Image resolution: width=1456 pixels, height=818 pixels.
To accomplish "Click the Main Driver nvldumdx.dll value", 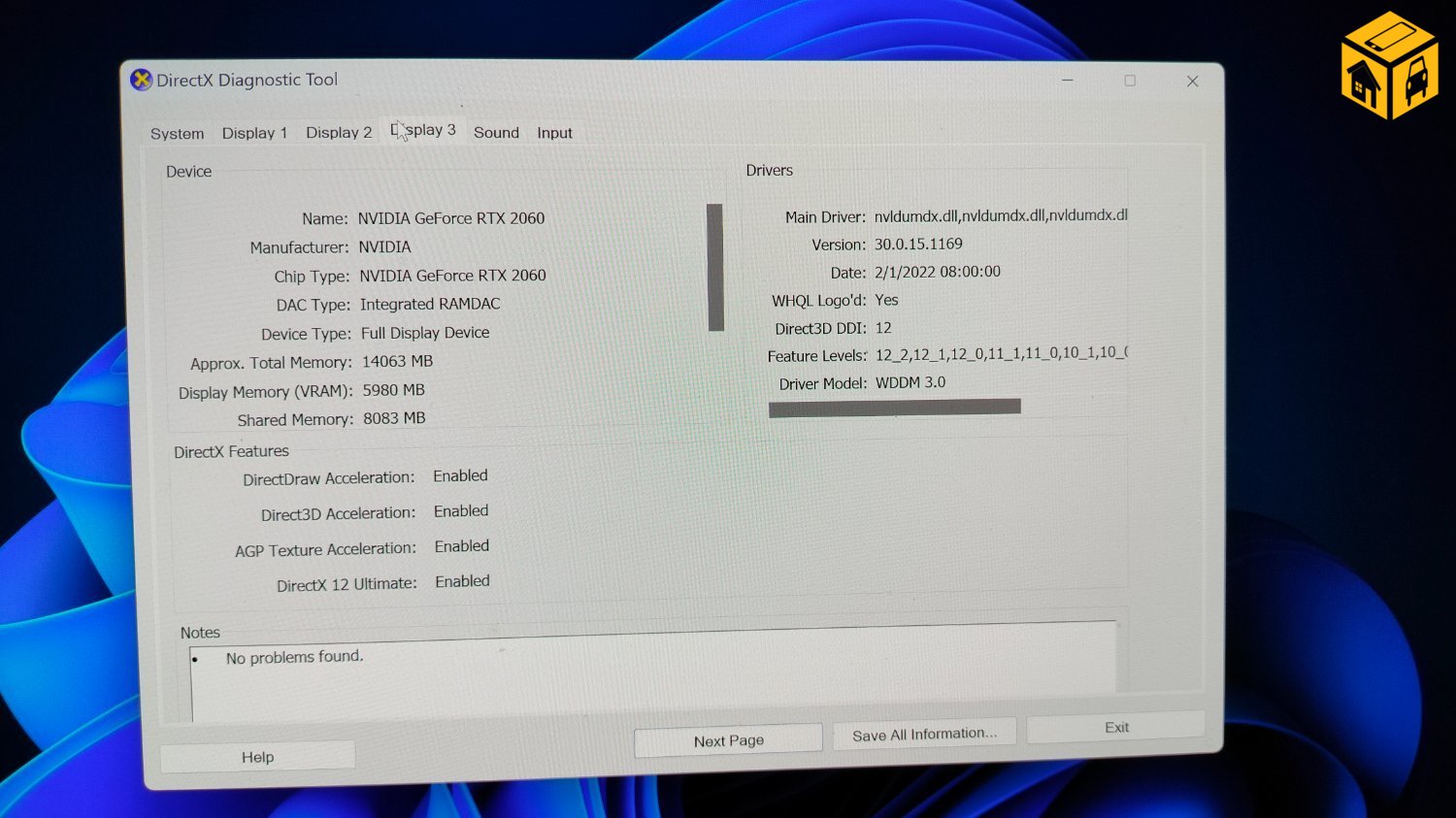I will pyautogui.click(x=1000, y=214).
